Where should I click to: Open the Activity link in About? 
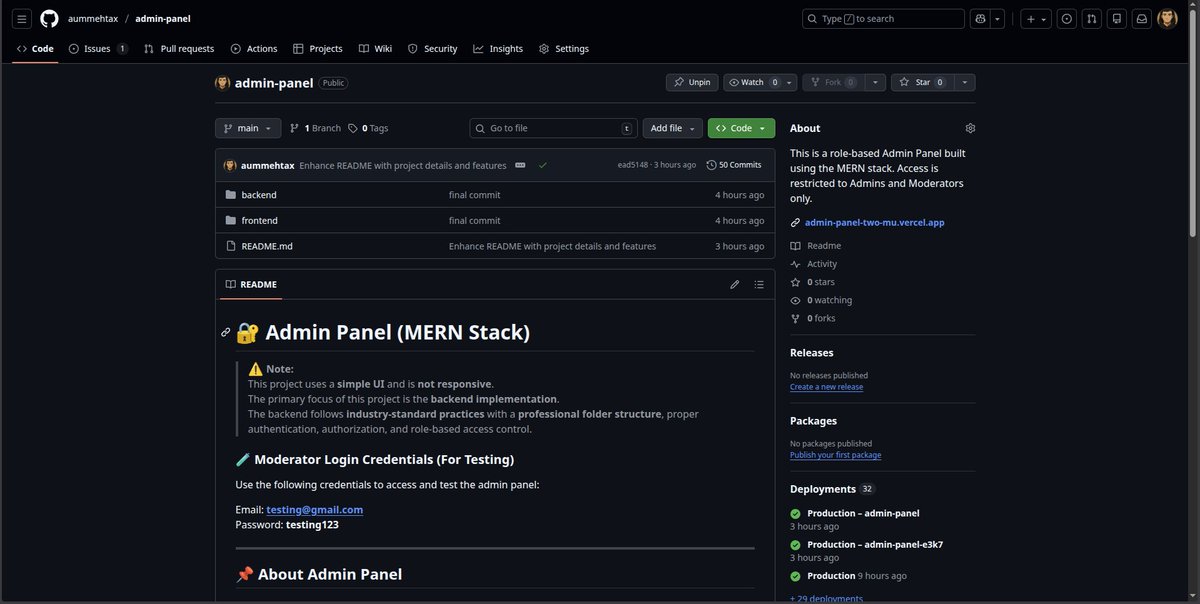tap(814, 264)
